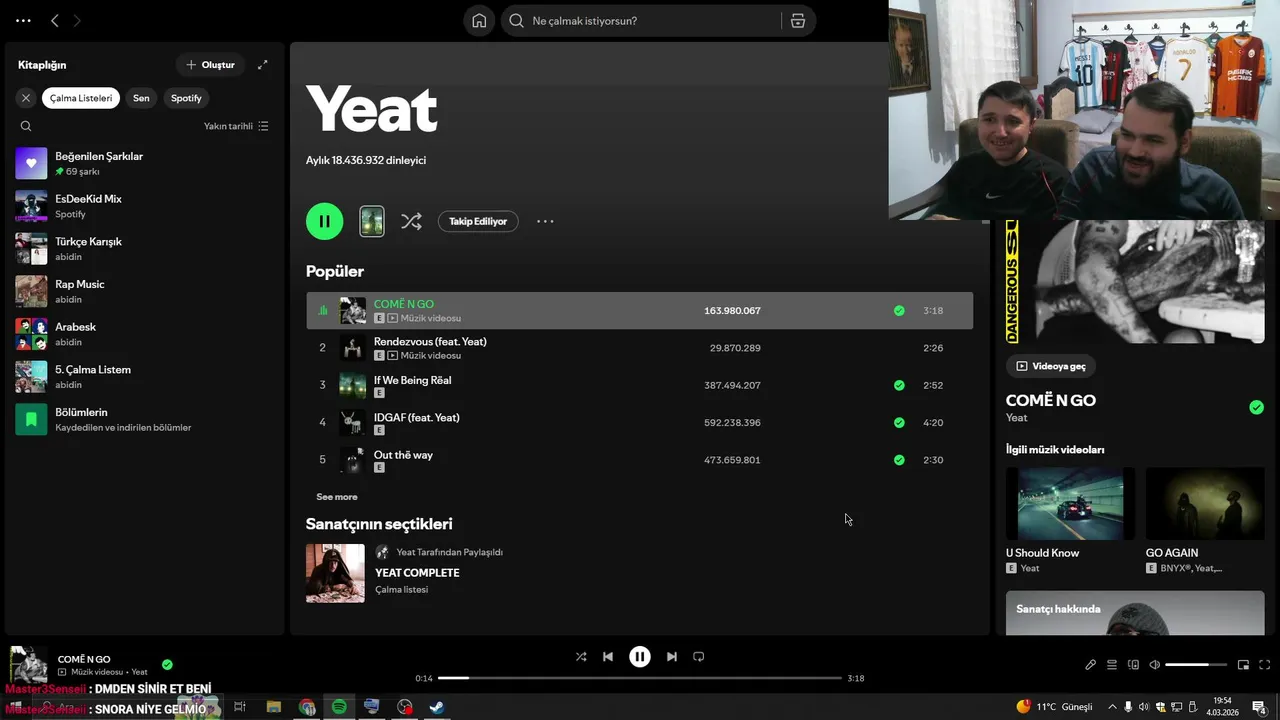Toggle repeat in the player bar
1280x720 pixels.
pos(699,657)
